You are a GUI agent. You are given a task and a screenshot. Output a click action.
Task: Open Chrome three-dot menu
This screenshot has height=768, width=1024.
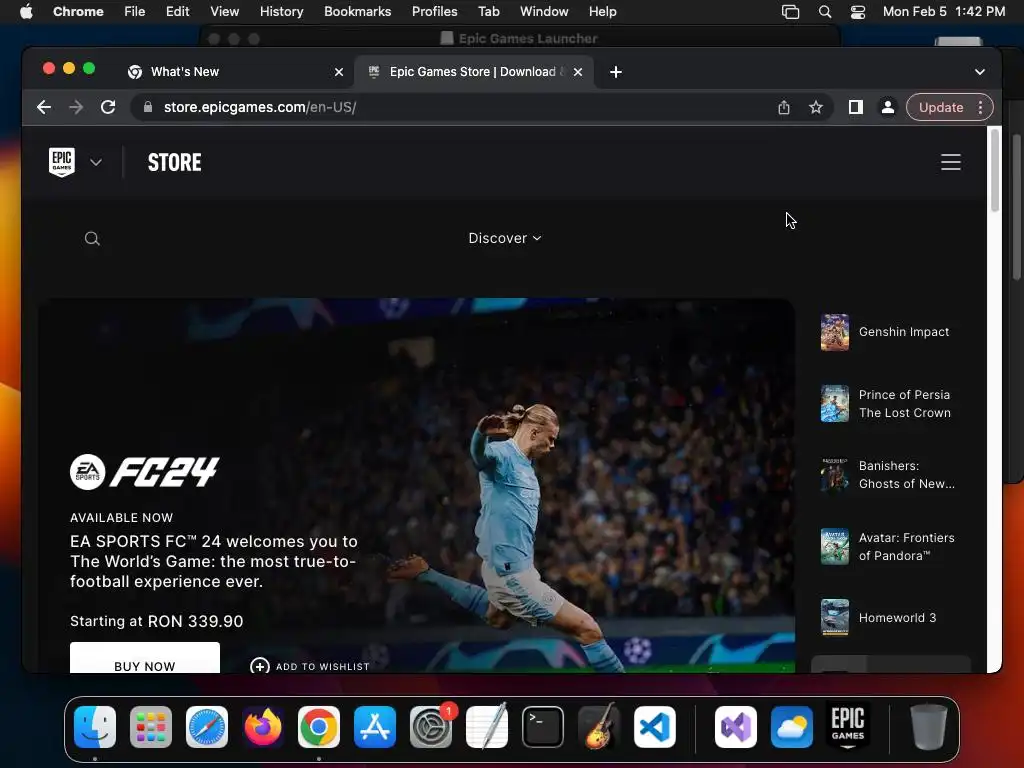tap(980, 107)
